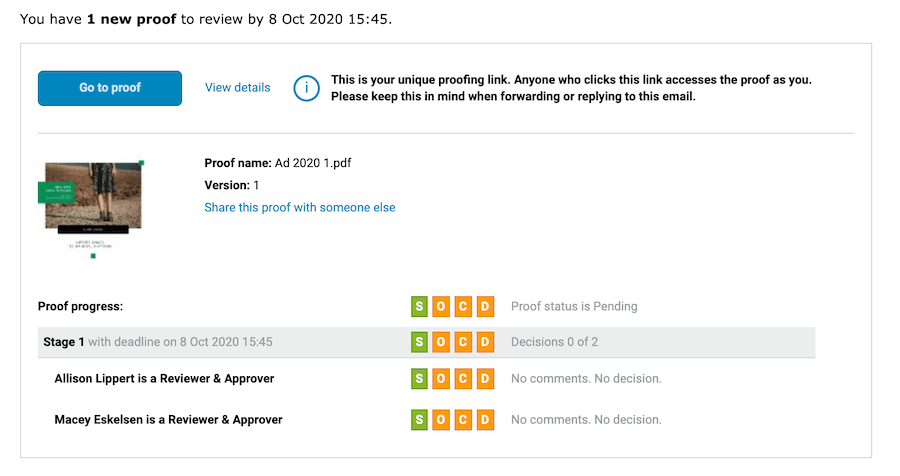The width and height of the screenshot is (900, 476).
Task: Click orange C icon in Stage 1 row
Action: [x=463, y=342]
